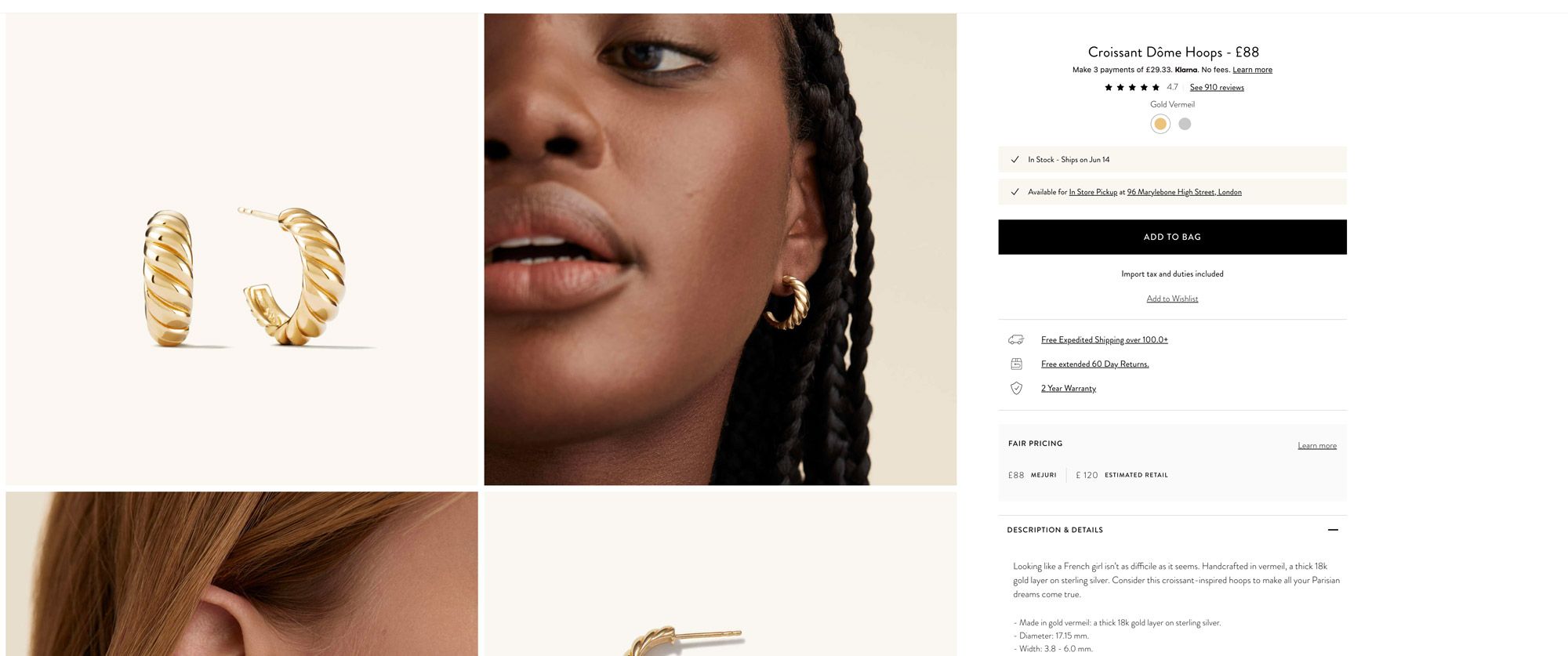Open See 910 reviews link

pyautogui.click(x=1217, y=88)
